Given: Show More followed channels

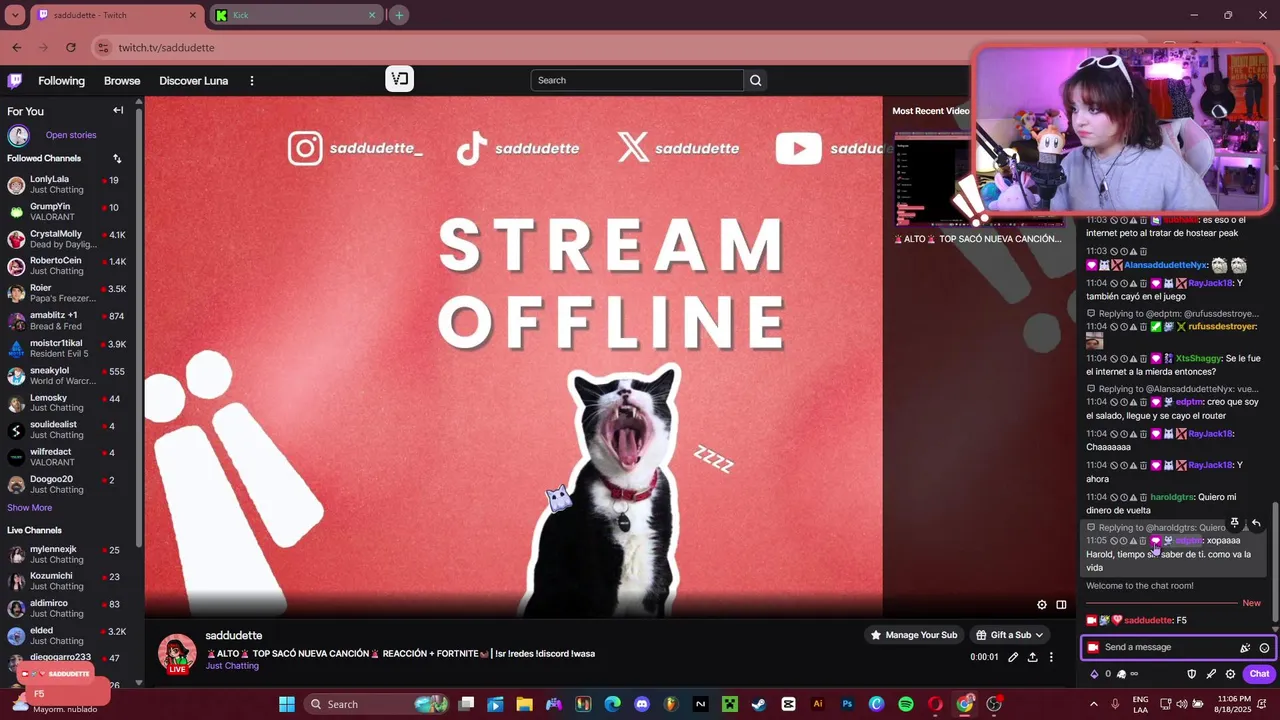Looking at the screenshot, I should click(x=29, y=508).
